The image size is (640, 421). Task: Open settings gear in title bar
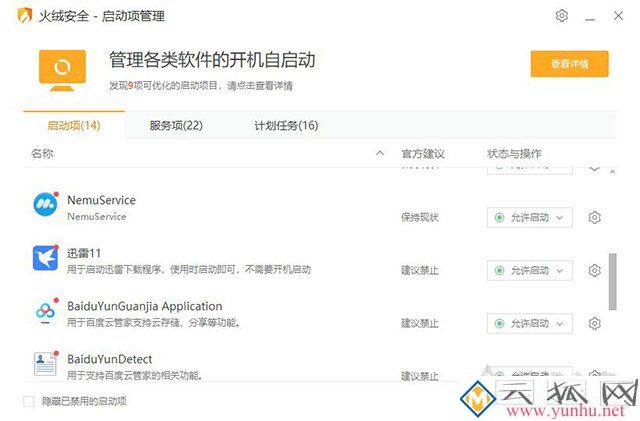click(x=562, y=16)
